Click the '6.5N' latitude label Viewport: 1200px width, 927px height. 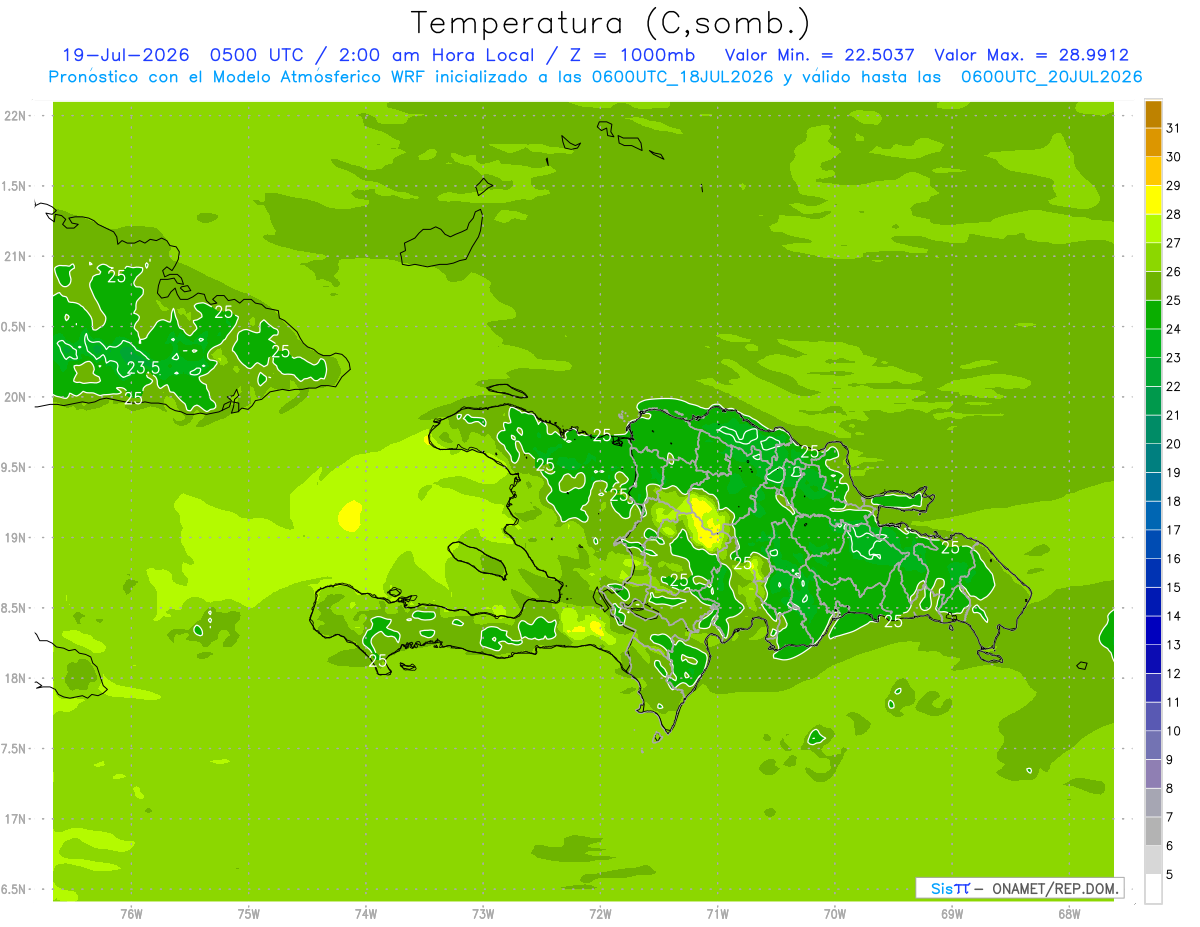pos(15,889)
